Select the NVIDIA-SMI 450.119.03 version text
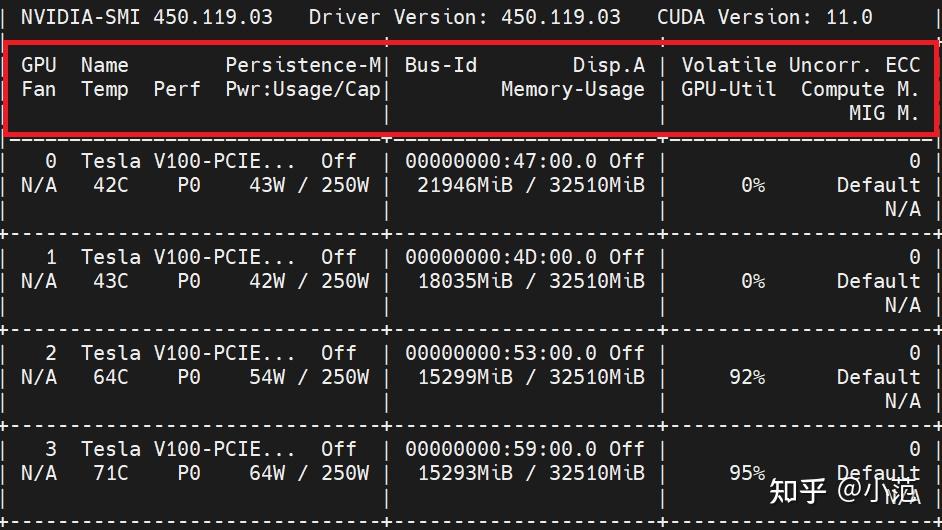Screen dimensions: 942x530 point(147,17)
